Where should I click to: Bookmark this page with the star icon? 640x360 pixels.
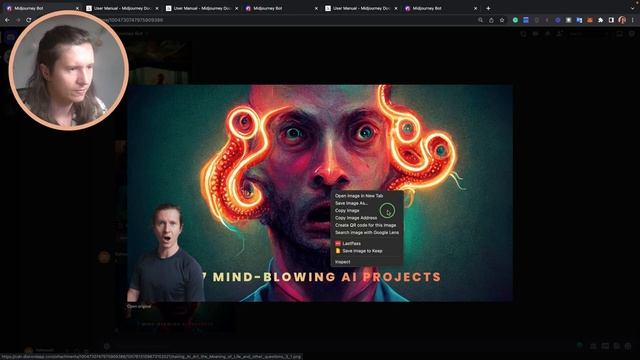(x=502, y=20)
